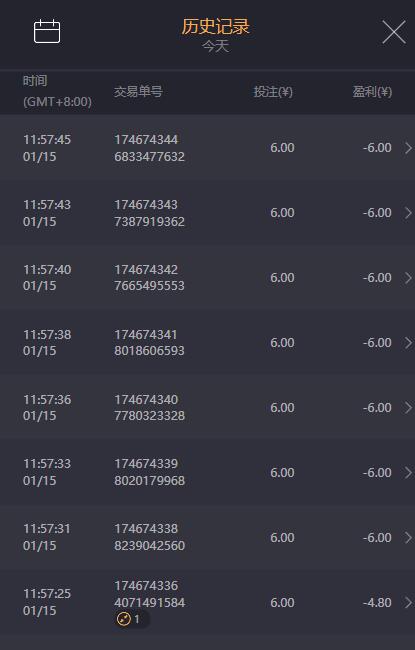This screenshot has height=650, width=415.
Task: Expand chevron on the -4.80 profit row
Action: 408,603
